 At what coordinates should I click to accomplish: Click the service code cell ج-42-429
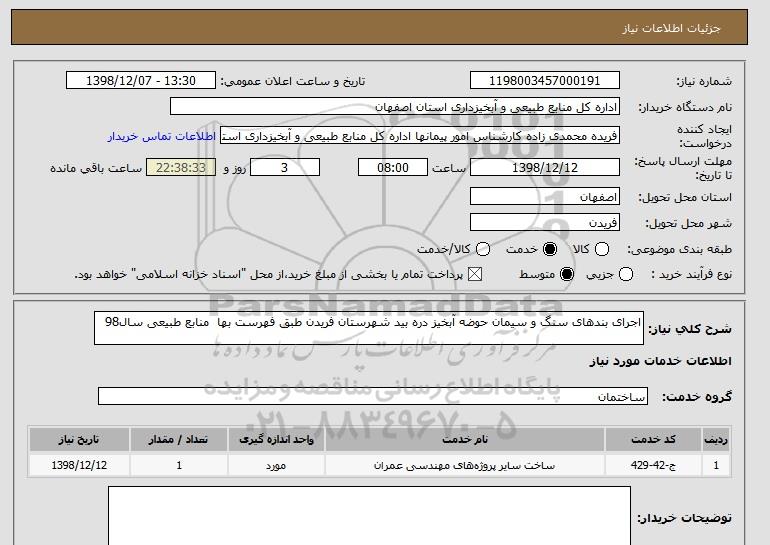653,465
